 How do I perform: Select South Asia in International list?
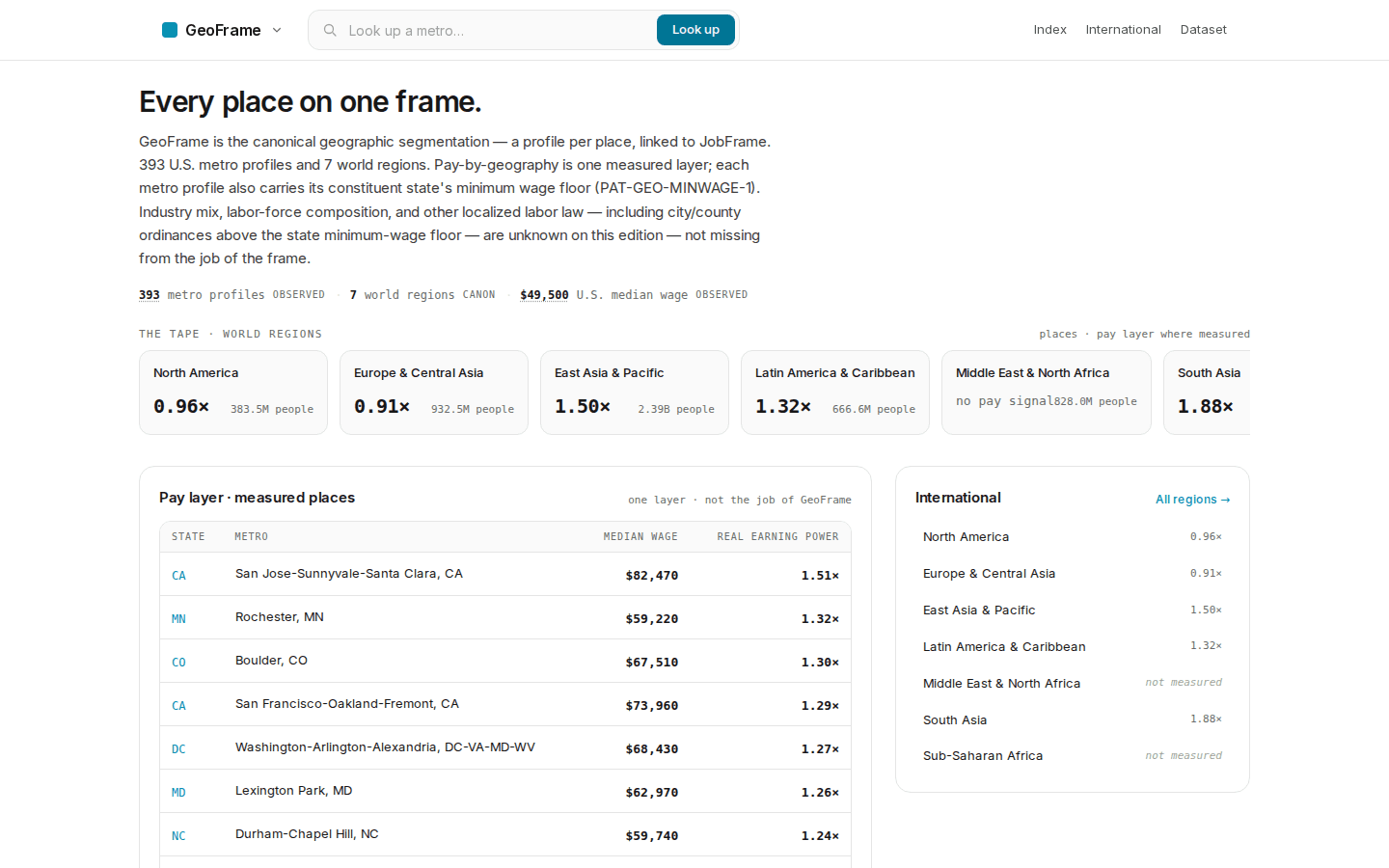[1073, 720]
